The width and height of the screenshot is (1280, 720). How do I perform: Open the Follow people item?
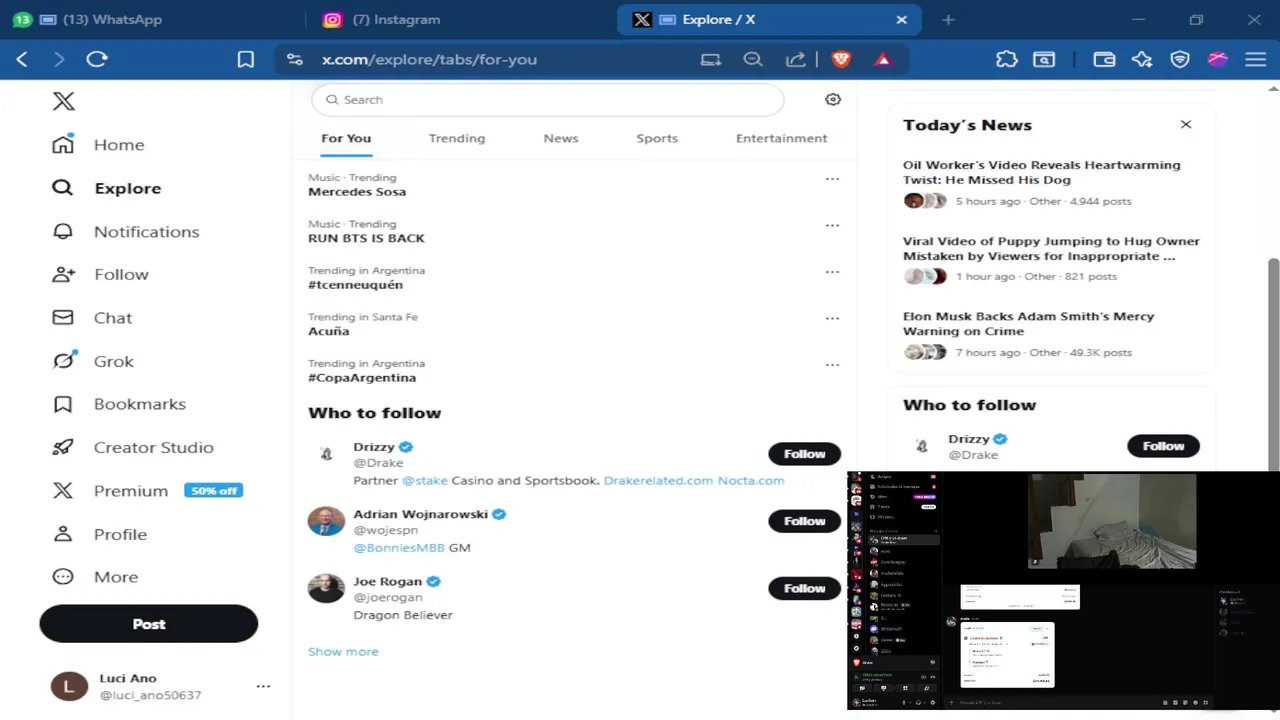coord(100,275)
